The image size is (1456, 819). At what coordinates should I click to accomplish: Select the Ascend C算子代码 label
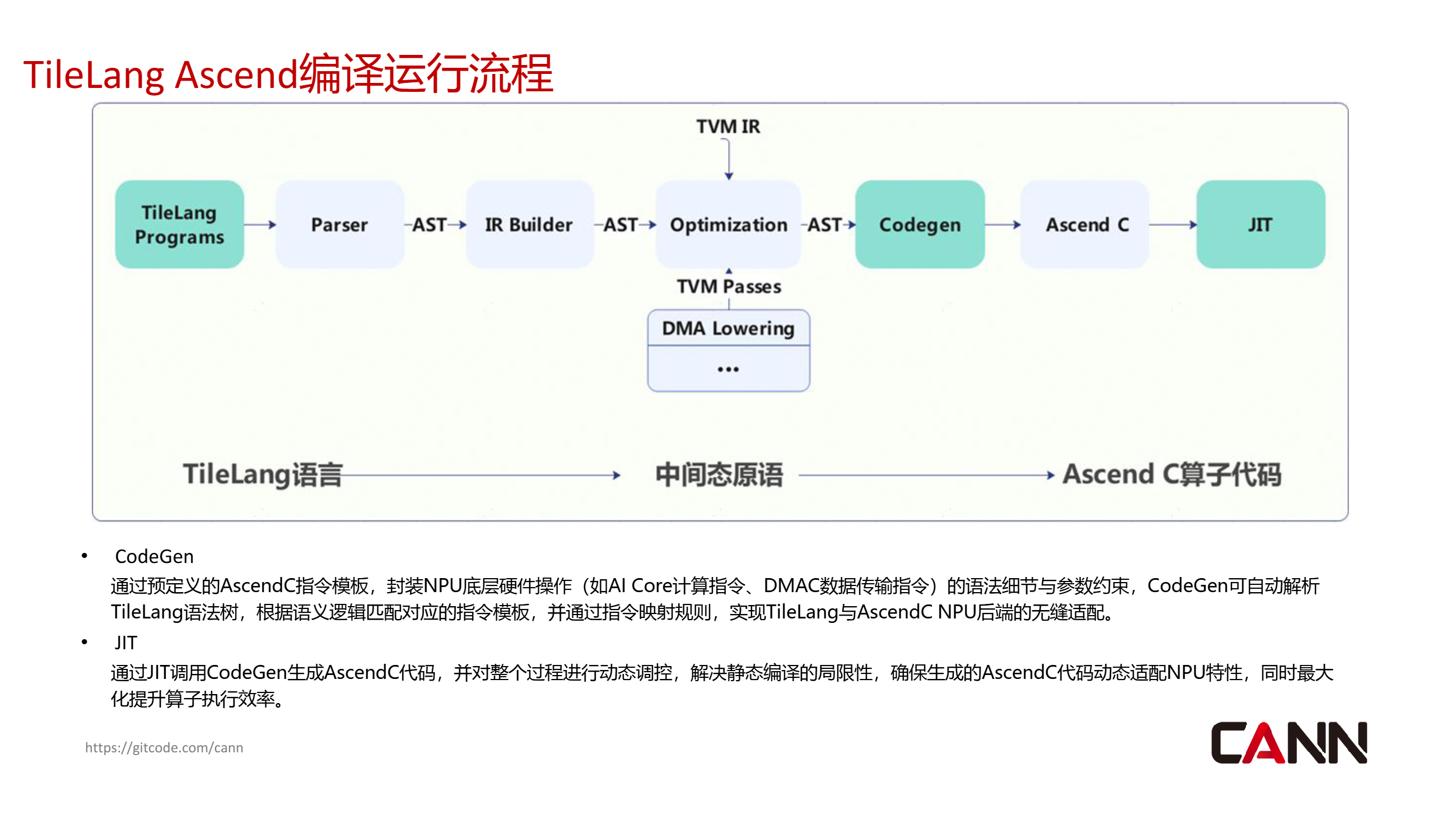pos(1172,474)
